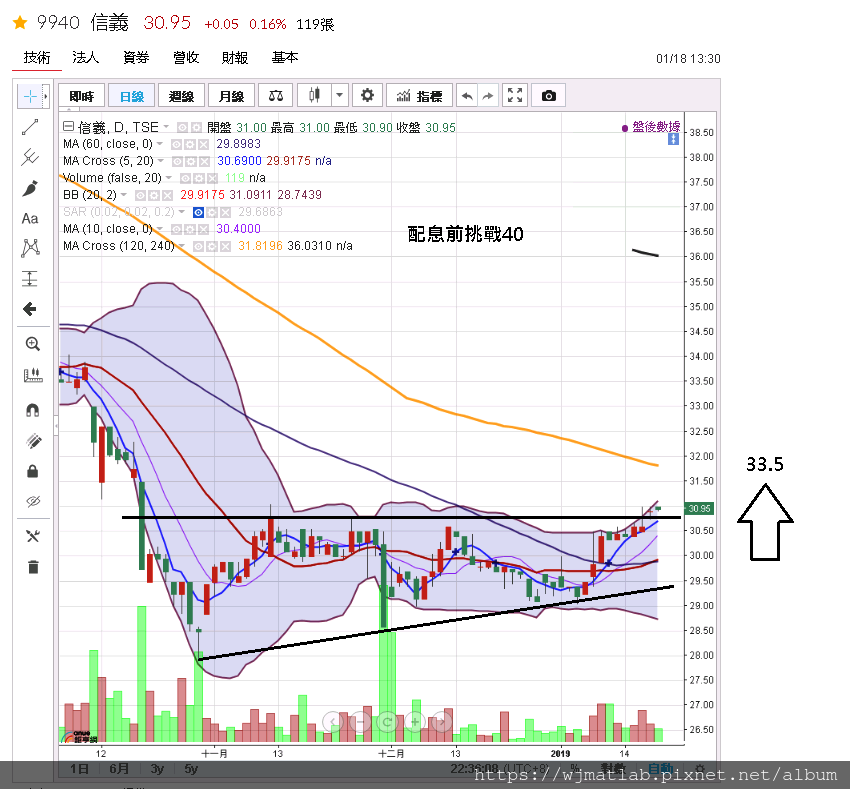The width and height of the screenshot is (850, 789).
Task: Open MA (60, close, 0) dropdown
Action: (x=160, y=144)
